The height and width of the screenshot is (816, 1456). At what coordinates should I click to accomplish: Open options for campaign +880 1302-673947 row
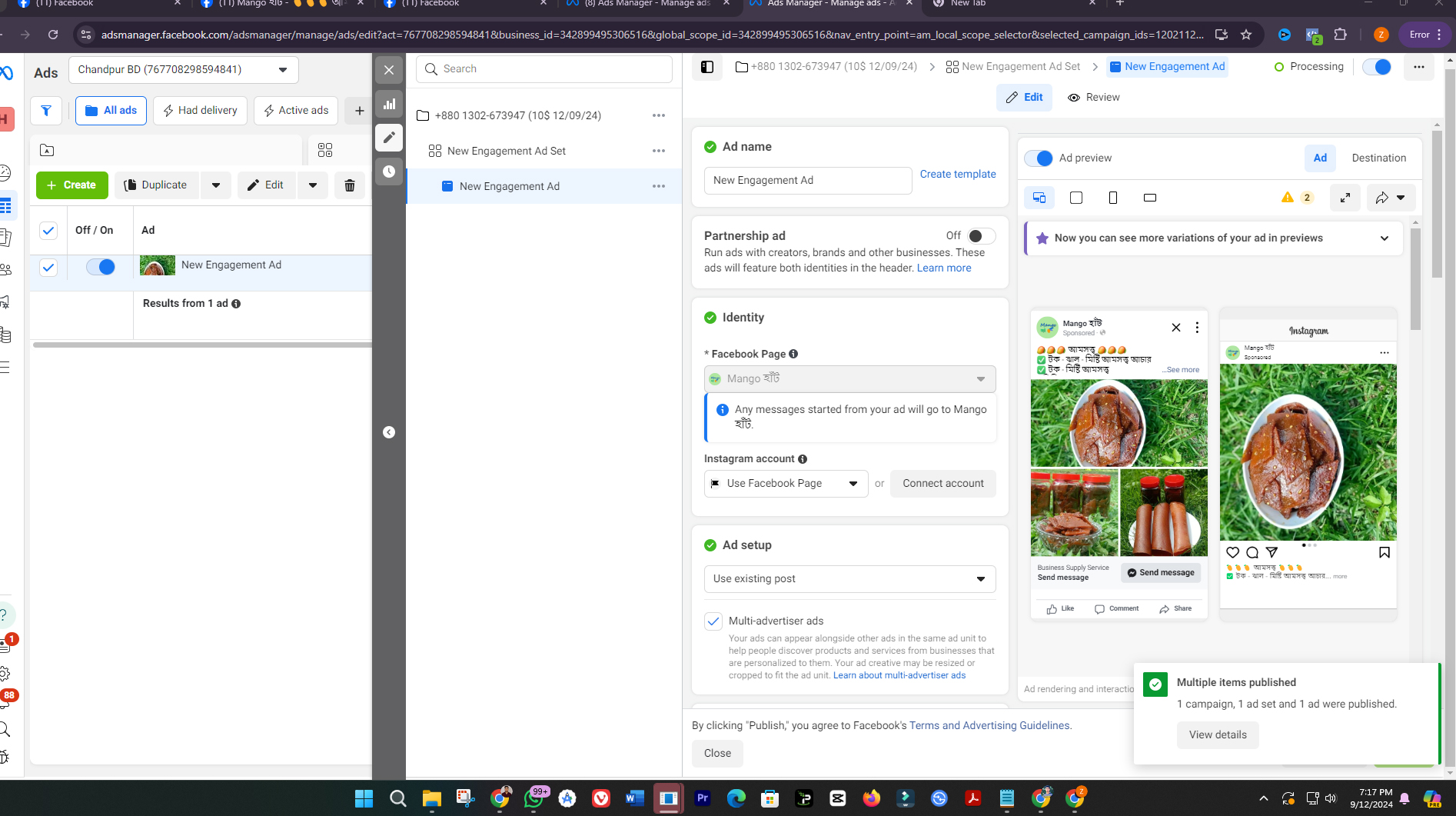point(659,115)
